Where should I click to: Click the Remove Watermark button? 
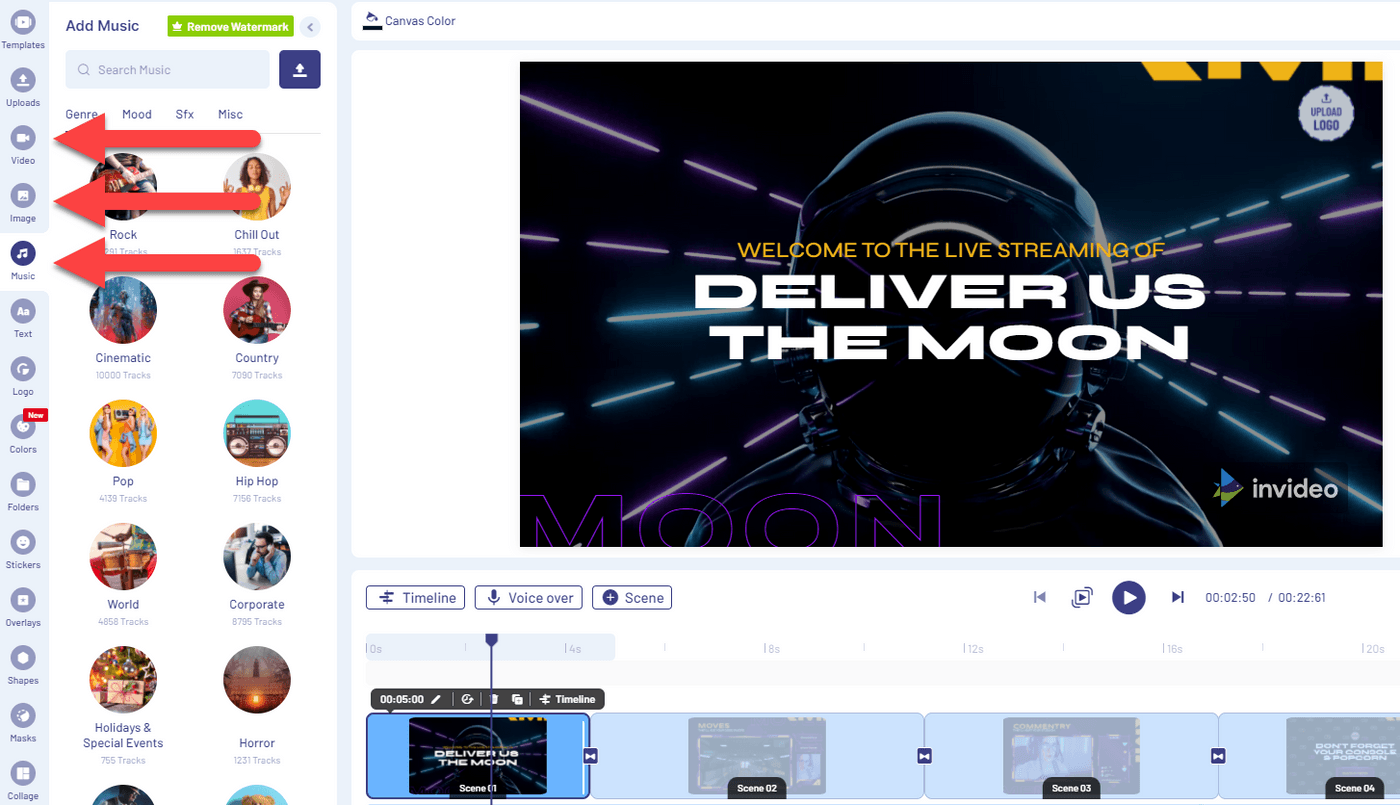230,27
